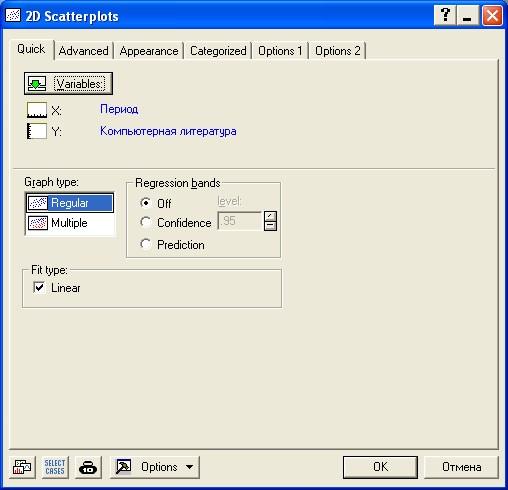The image size is (508, 490).
Task: Switch to the Advanced tab
Action: (x=84, y=51)
